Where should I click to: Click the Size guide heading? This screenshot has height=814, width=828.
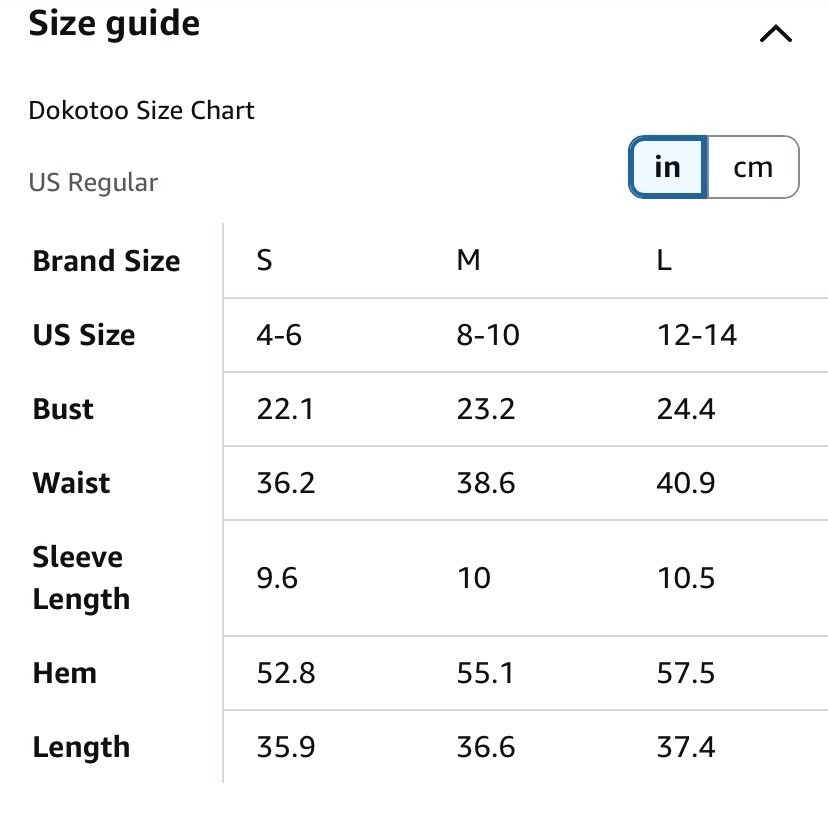pyautogui.click(x=114, y=24)
